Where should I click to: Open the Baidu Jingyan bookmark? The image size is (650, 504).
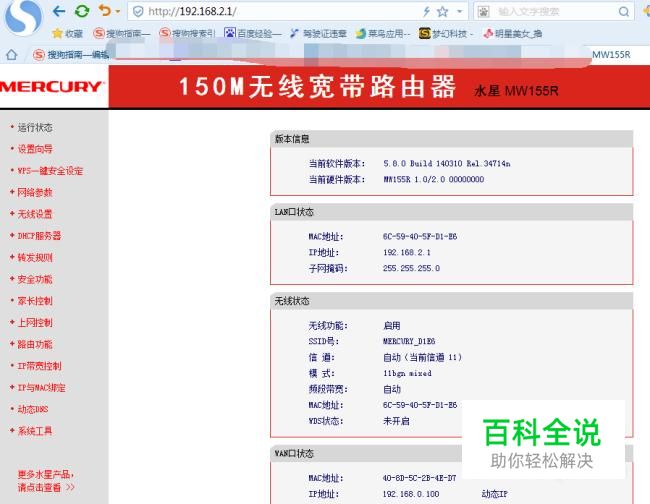[252, 33]
